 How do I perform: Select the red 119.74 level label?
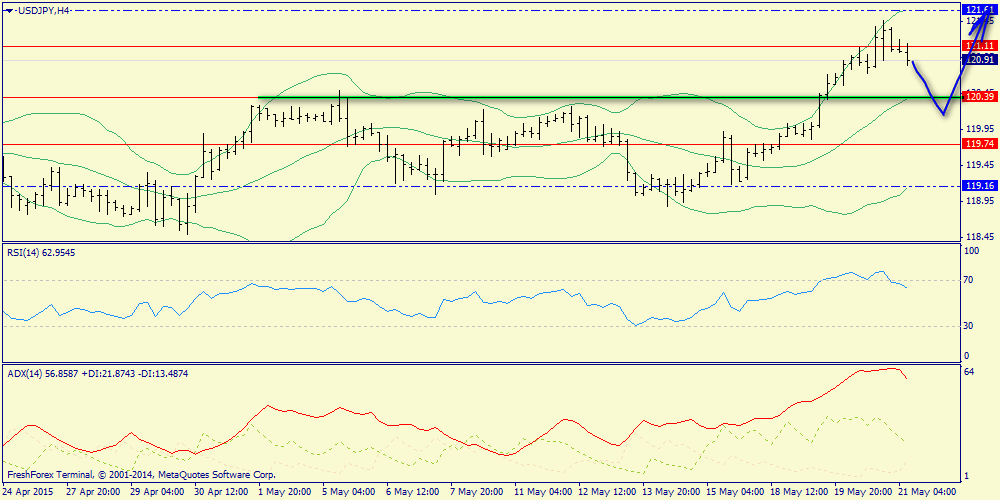click(982, 144)
